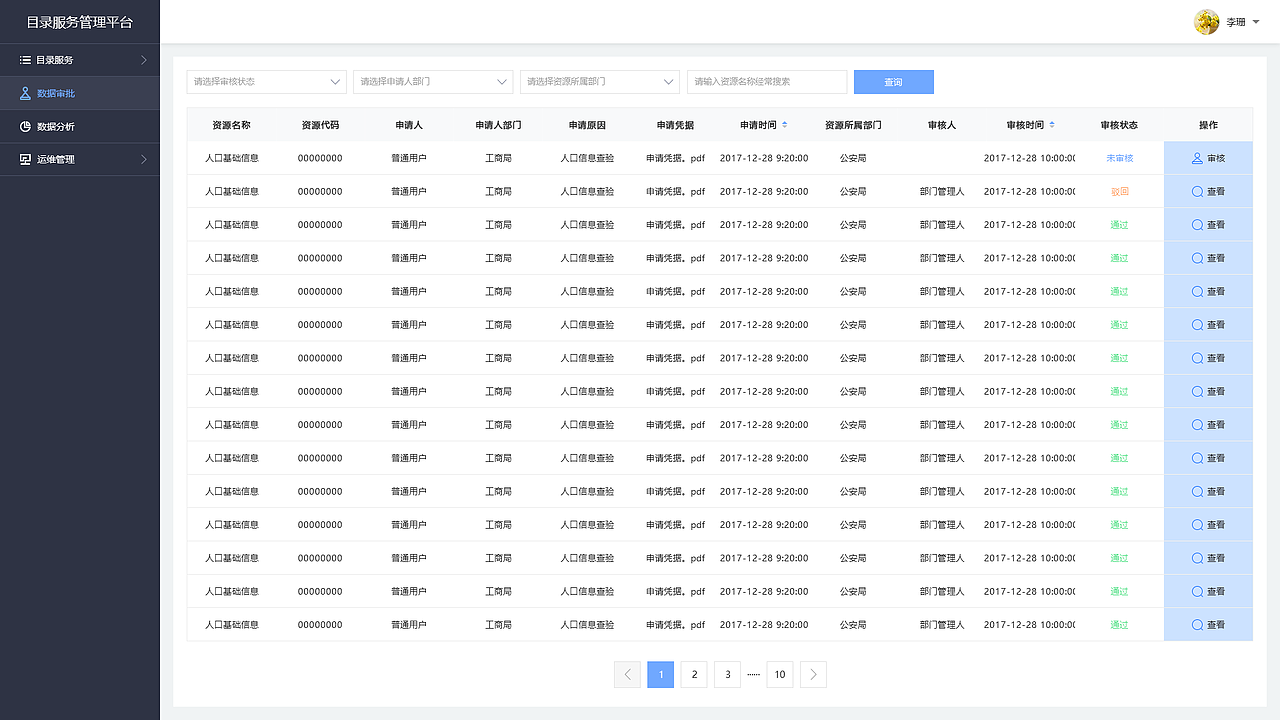This screenshot has width=1280, height=720.
Task: Jump to page 10 in pagination
Action: pyautogui.click(x=780, y=674)
